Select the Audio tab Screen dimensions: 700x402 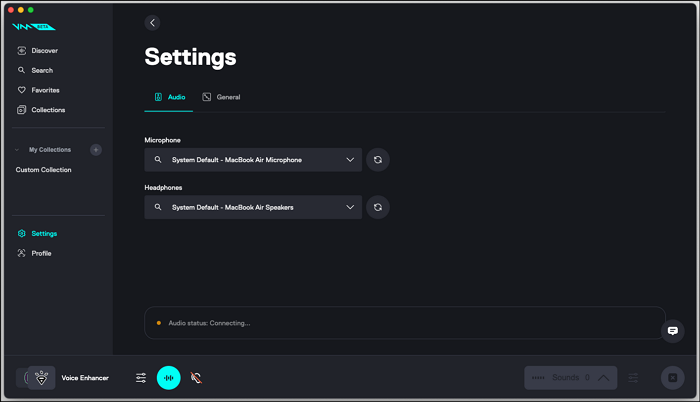pos(169,97)
